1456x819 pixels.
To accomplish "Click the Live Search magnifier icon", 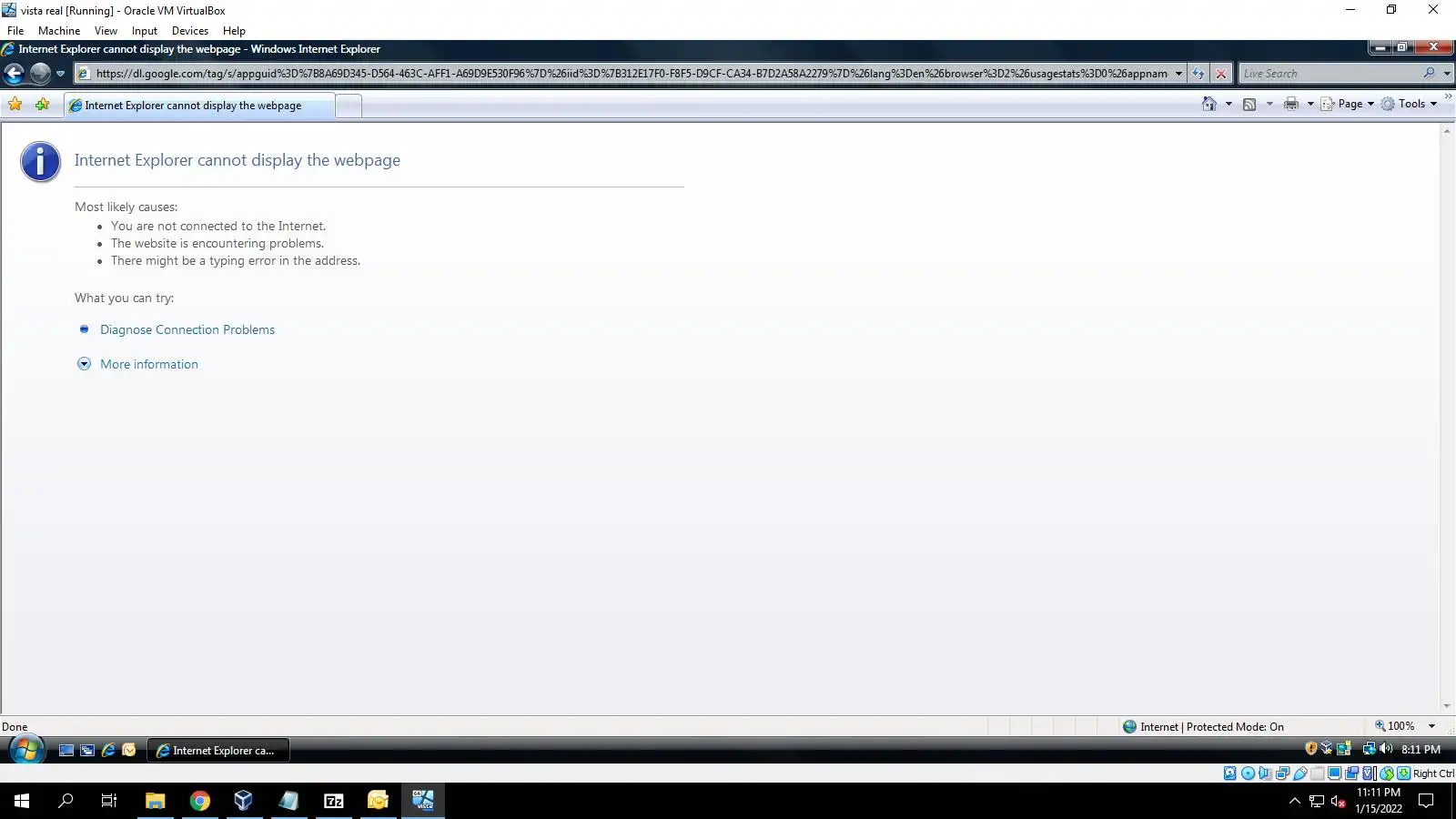I will click(1429, 74).
